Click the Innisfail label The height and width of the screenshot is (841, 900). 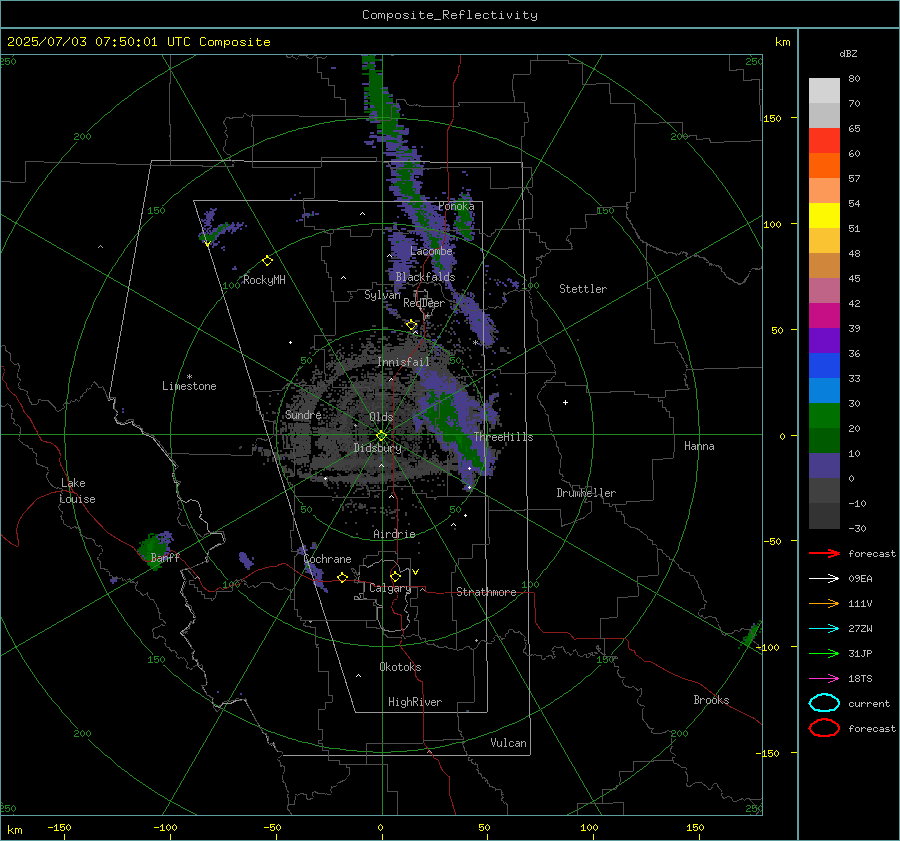tap(403, 362)
